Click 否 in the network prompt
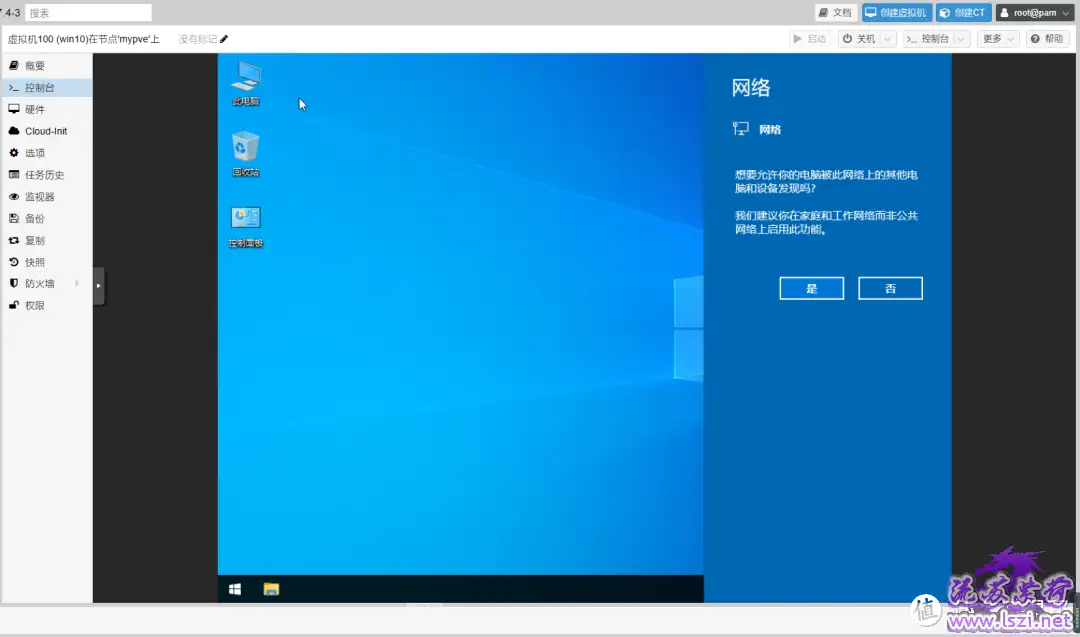 click(890, 289)
